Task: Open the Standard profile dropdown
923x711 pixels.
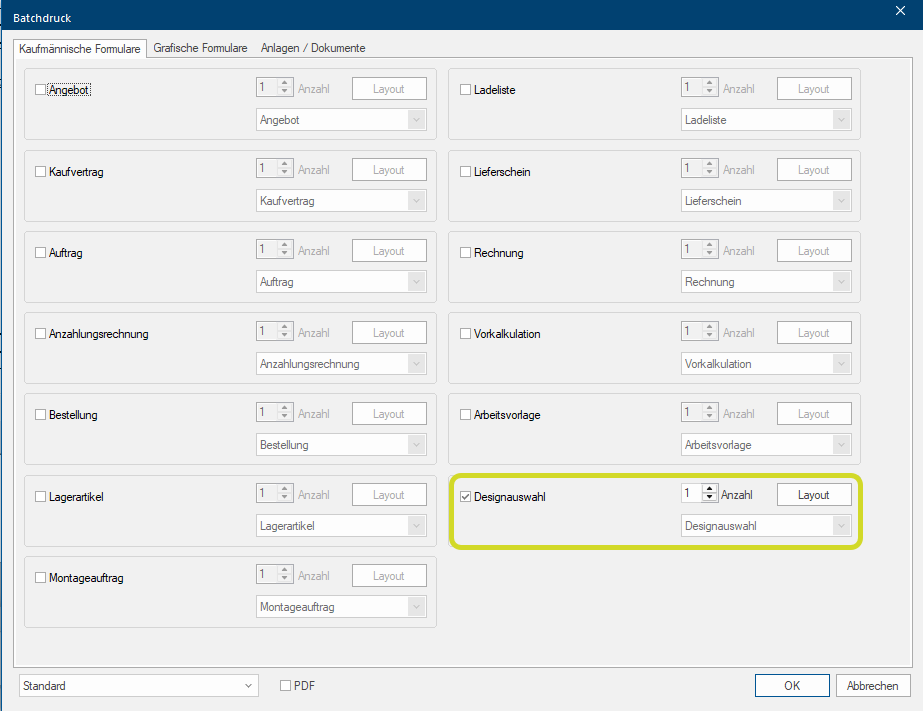Action: [x=138, y=686]
